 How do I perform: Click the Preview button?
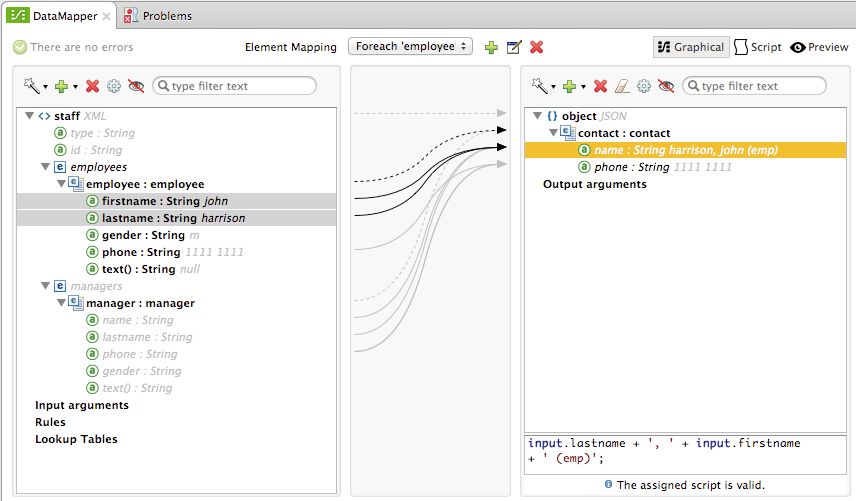click(x=819, y=47)
